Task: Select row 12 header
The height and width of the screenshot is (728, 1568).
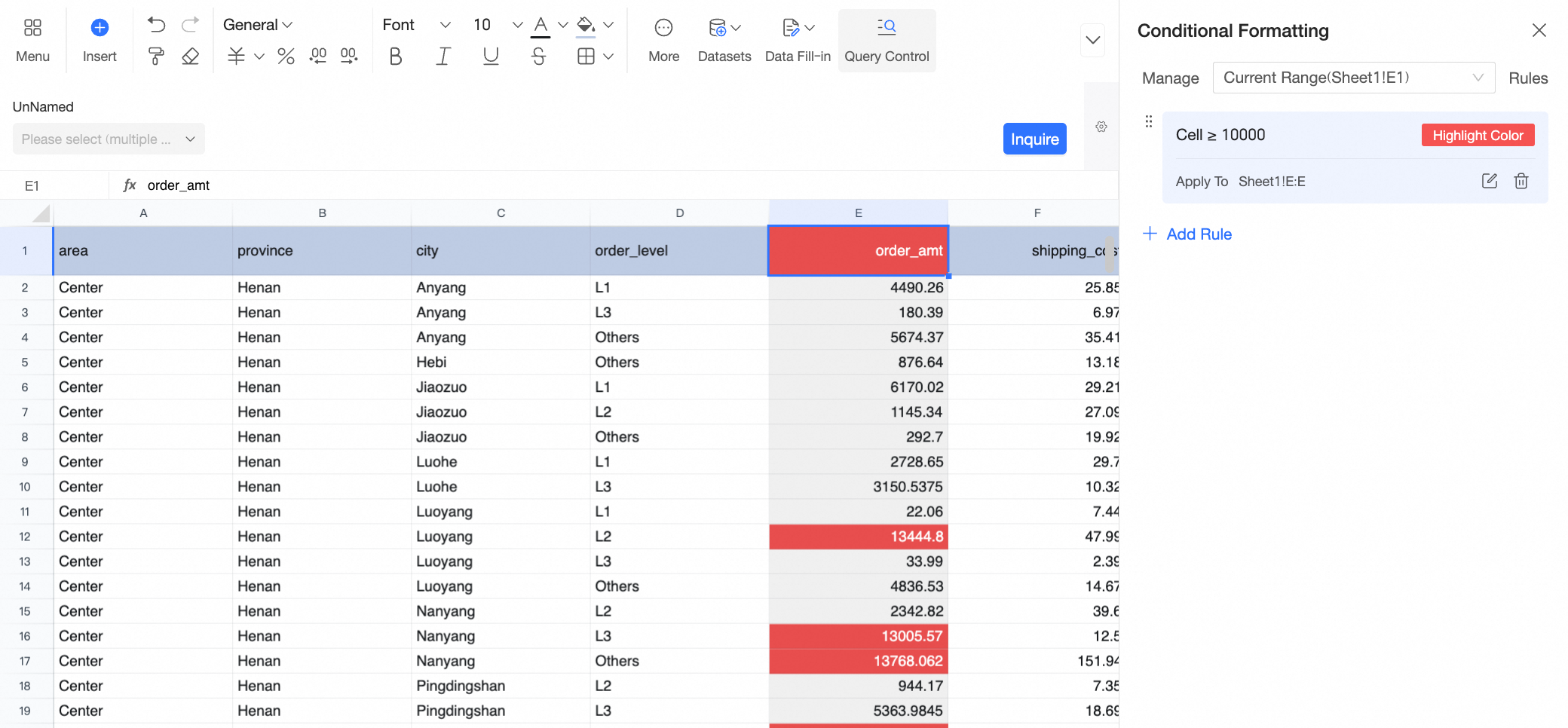Action: point(25,537)
